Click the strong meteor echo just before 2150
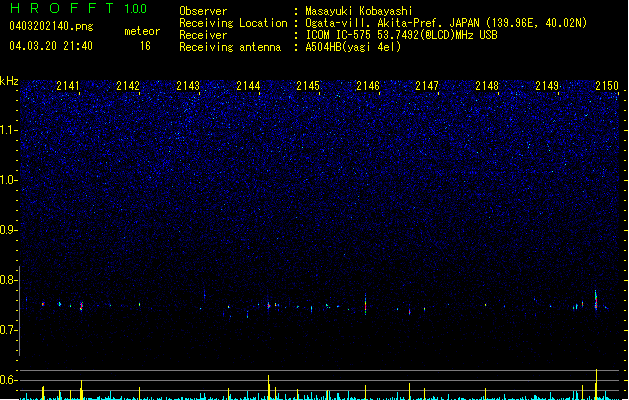Viewport: 629px width, 400px height. [x=596, y=300]
